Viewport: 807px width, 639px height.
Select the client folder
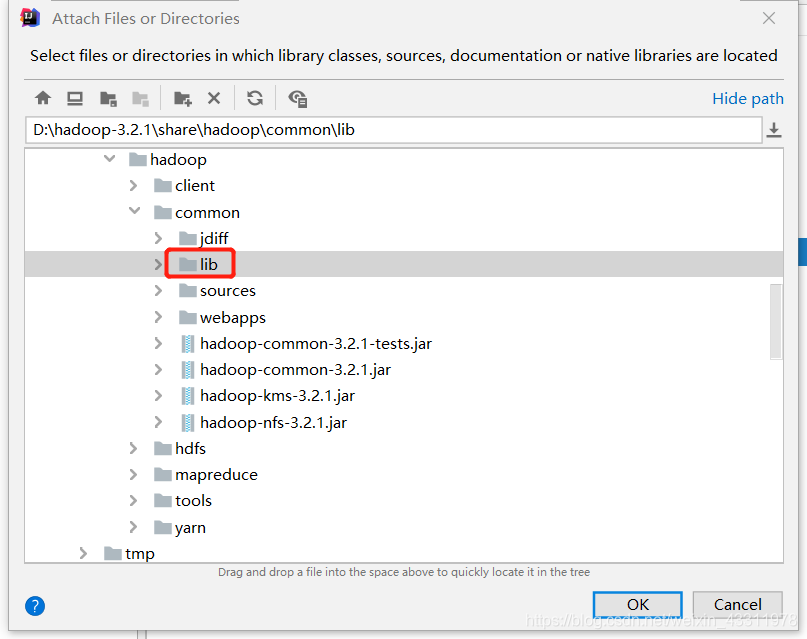click(184, 185)
